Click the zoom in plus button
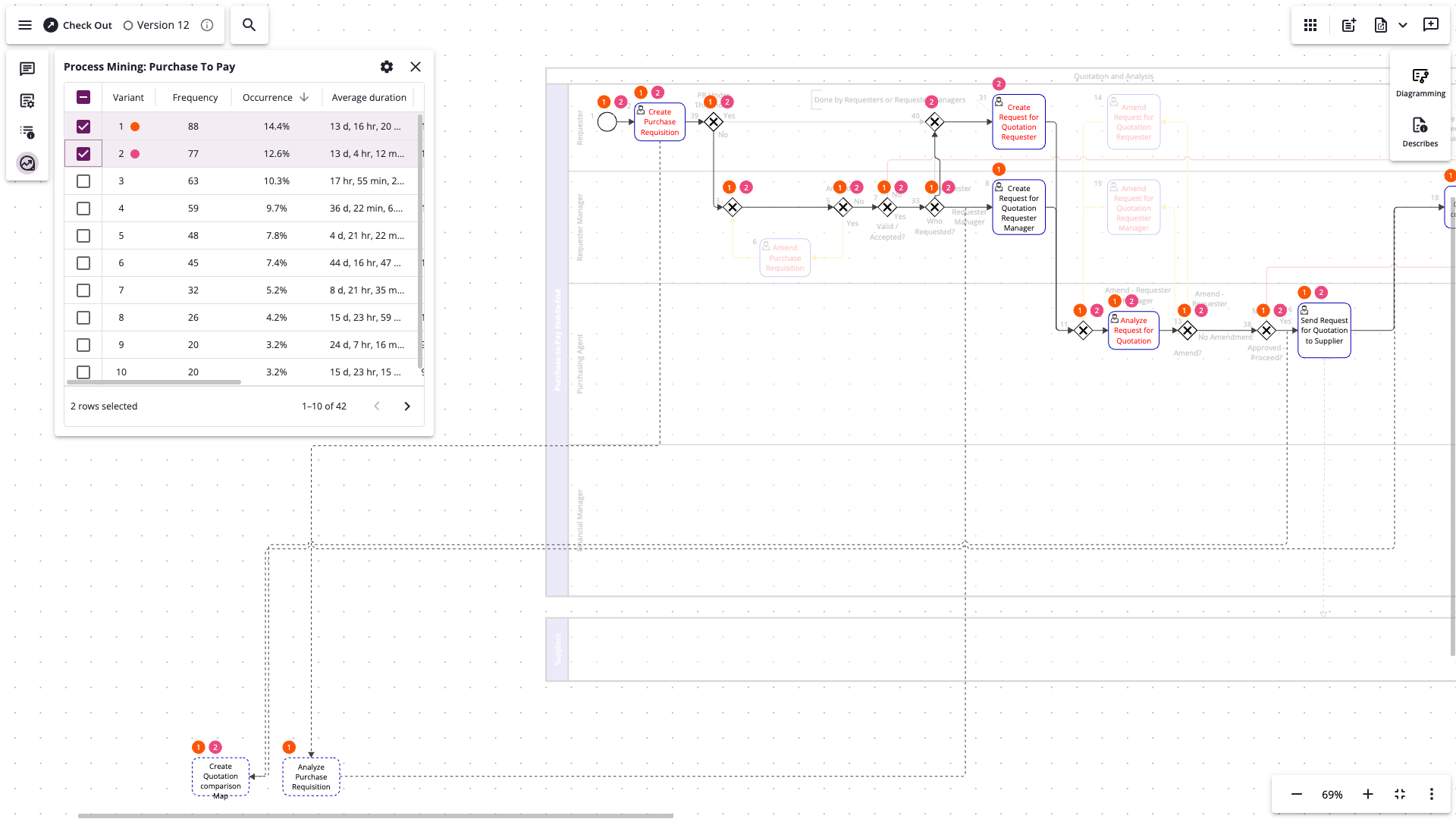This screenshot has width=1456, height=819. click(x=1368, y=794)
